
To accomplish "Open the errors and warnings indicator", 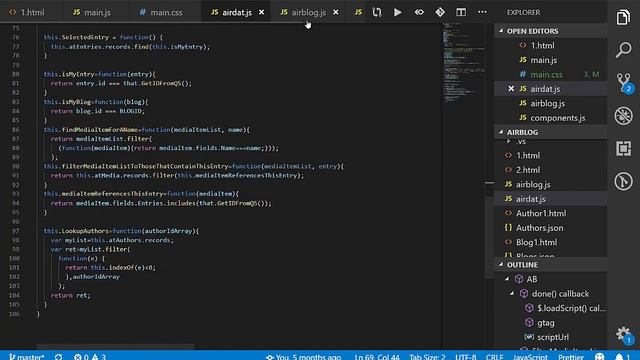I will pyautogui.click(x=90, y=357).
